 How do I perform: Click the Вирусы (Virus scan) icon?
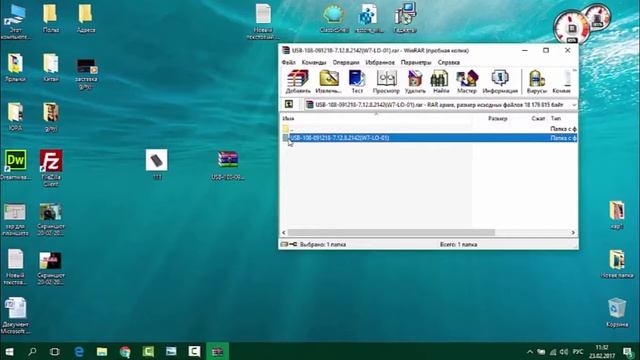coord(537,82)
